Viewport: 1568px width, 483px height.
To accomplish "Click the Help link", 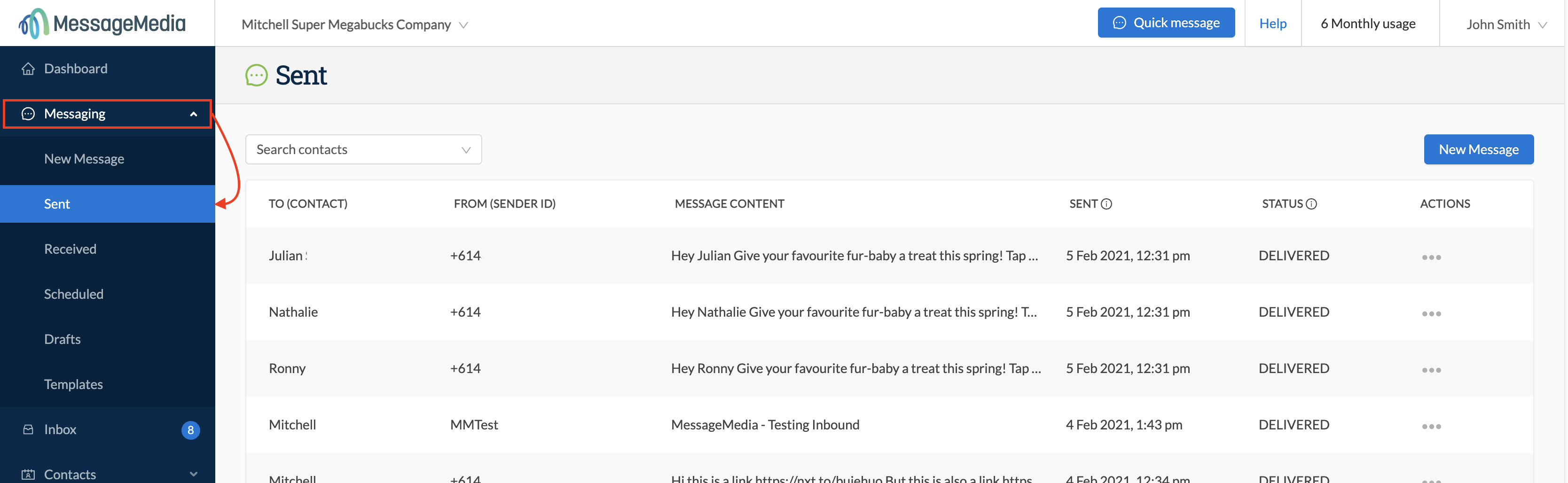I will [1272, 23].
